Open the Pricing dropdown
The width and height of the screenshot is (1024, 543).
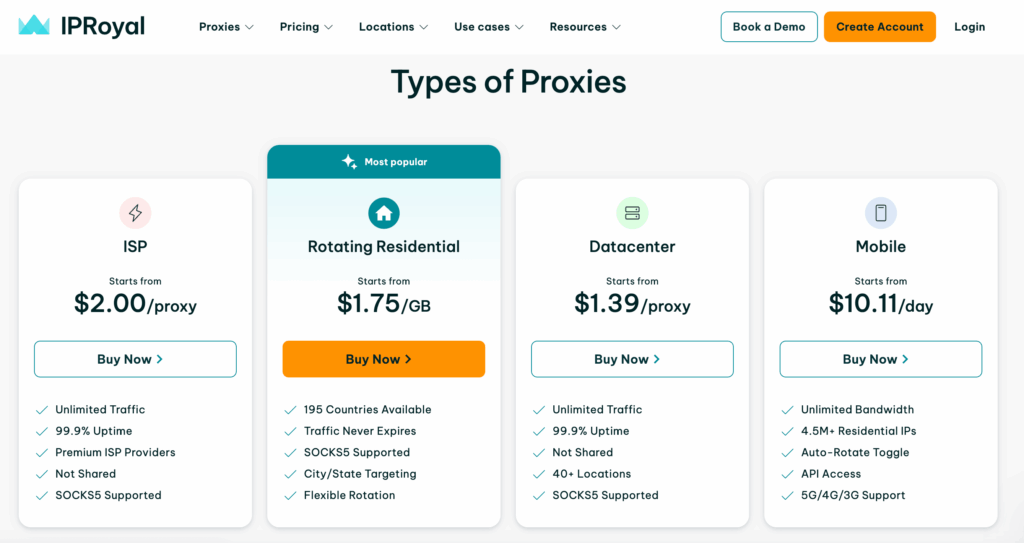click(x=306, y=27)
